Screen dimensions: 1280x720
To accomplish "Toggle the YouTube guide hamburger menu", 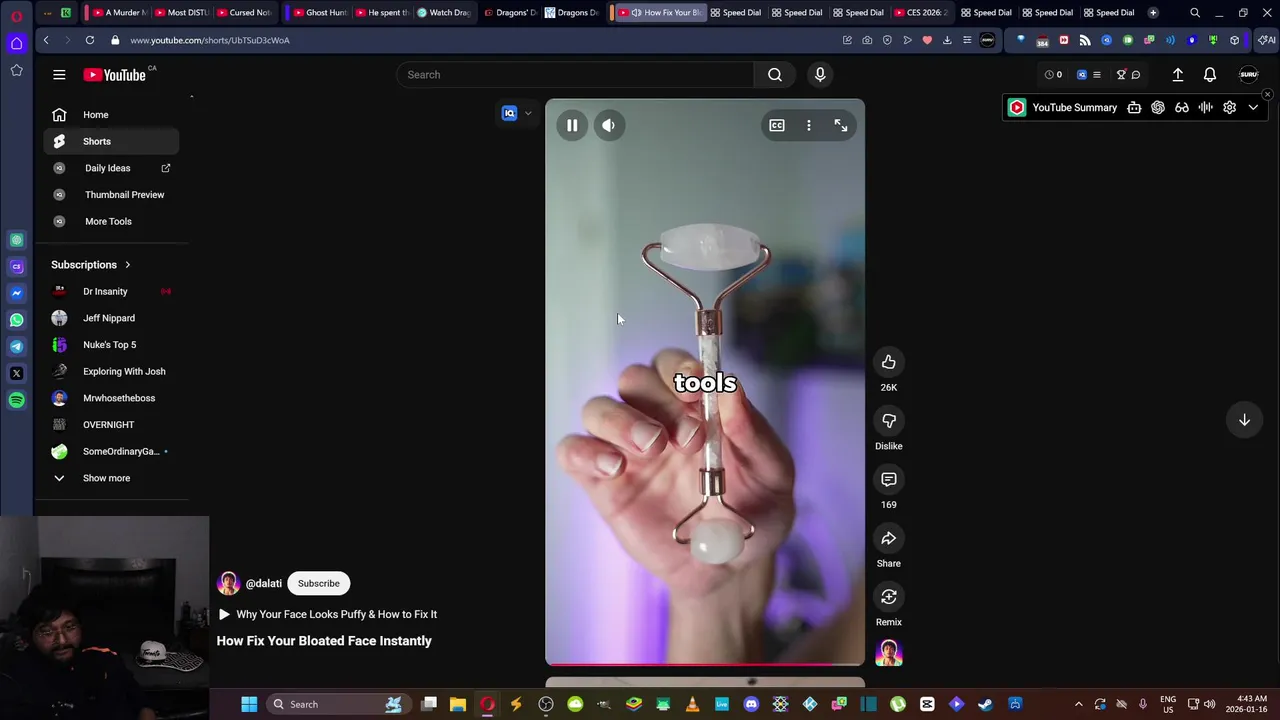I will tap(59, 75).
